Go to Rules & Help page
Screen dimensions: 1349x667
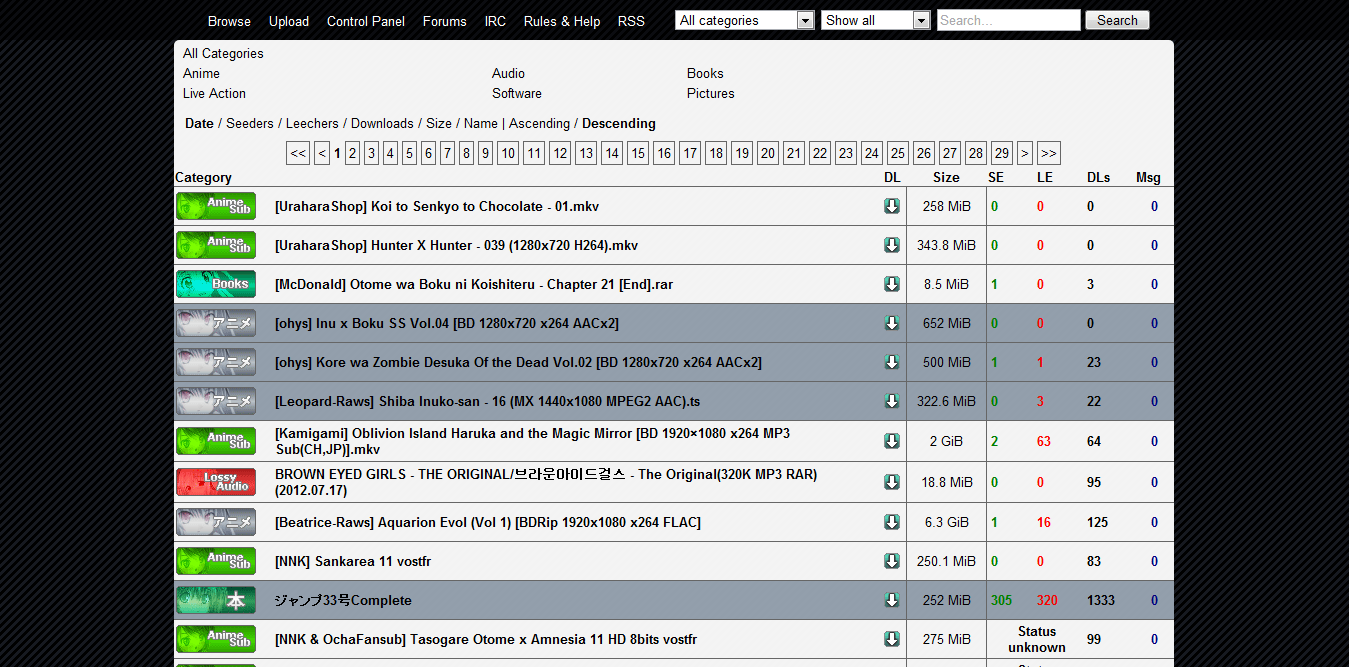click(x=562, y=21)
